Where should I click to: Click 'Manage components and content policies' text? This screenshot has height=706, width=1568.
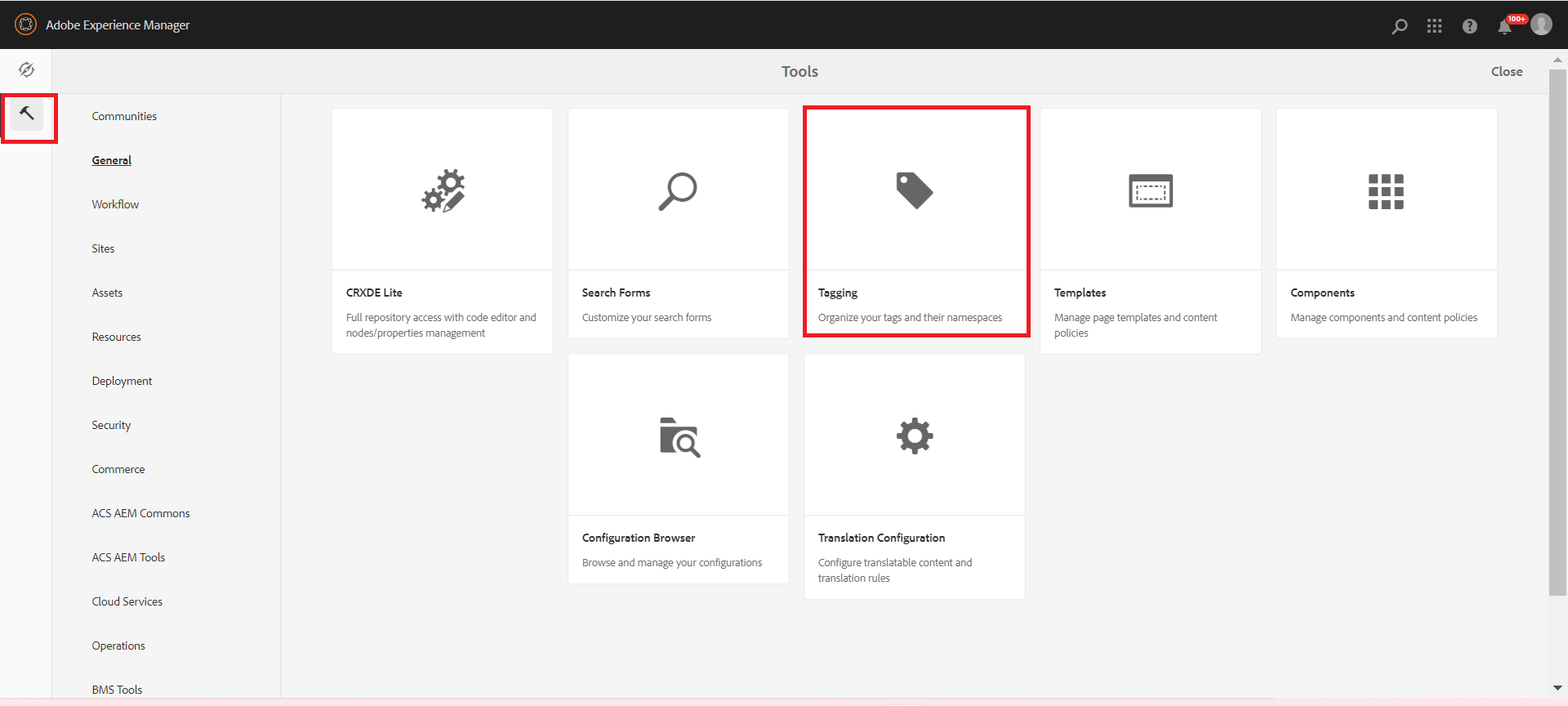coord(1383,317)
